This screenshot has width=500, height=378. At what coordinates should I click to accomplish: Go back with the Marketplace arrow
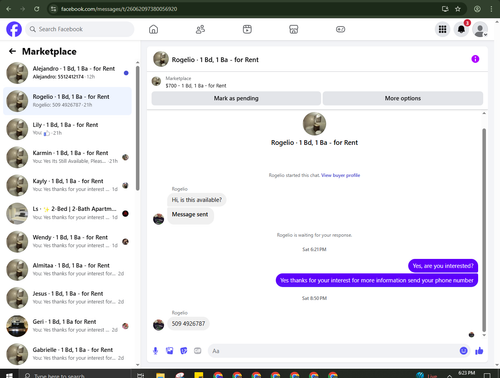12,51
